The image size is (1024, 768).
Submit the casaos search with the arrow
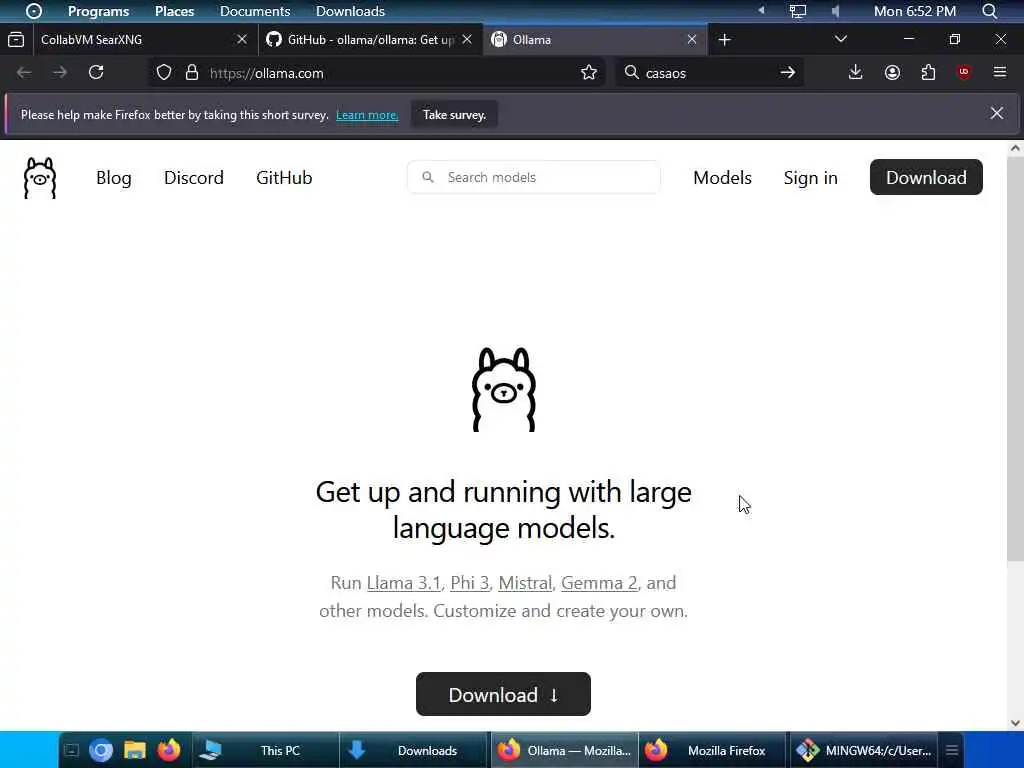788,72
